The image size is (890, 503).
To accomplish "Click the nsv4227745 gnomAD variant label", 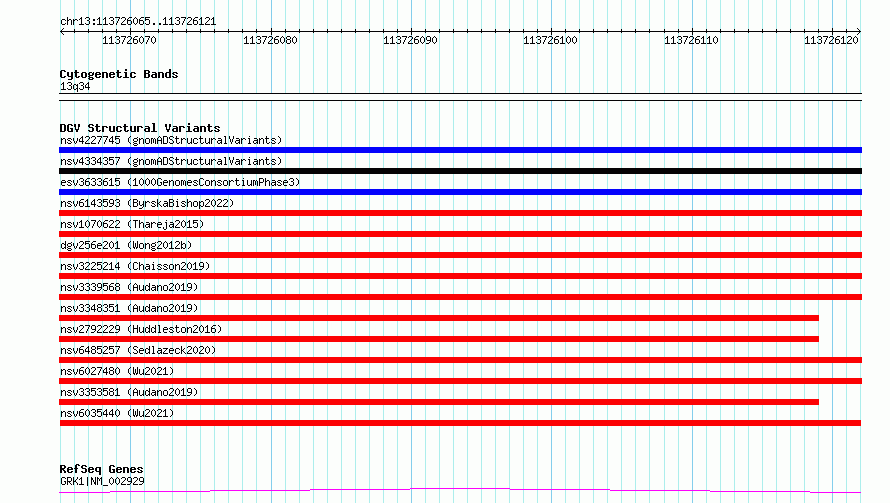I will [x=171, y=140].
